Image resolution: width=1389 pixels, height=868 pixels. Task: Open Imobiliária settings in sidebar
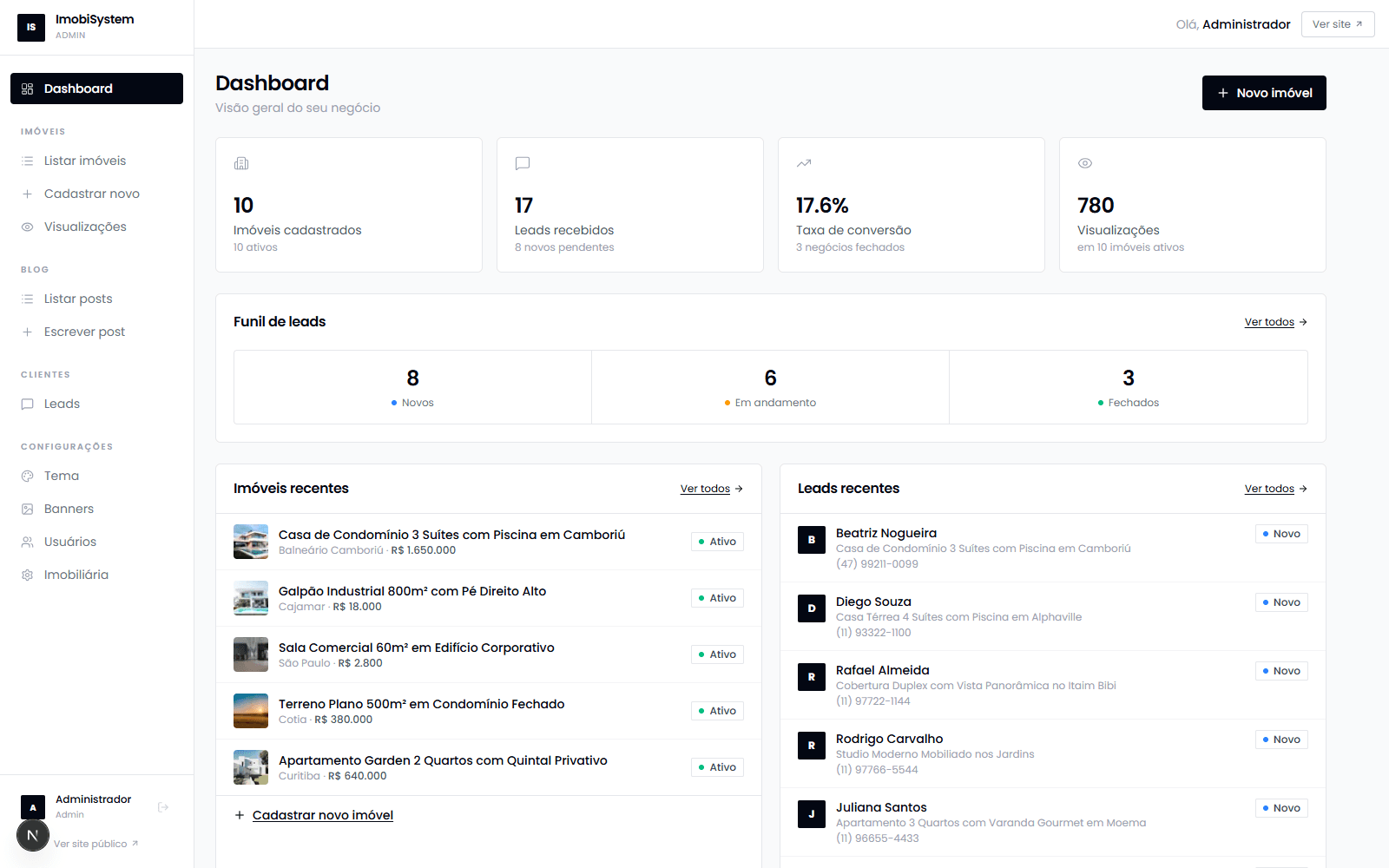coord(96,575)
